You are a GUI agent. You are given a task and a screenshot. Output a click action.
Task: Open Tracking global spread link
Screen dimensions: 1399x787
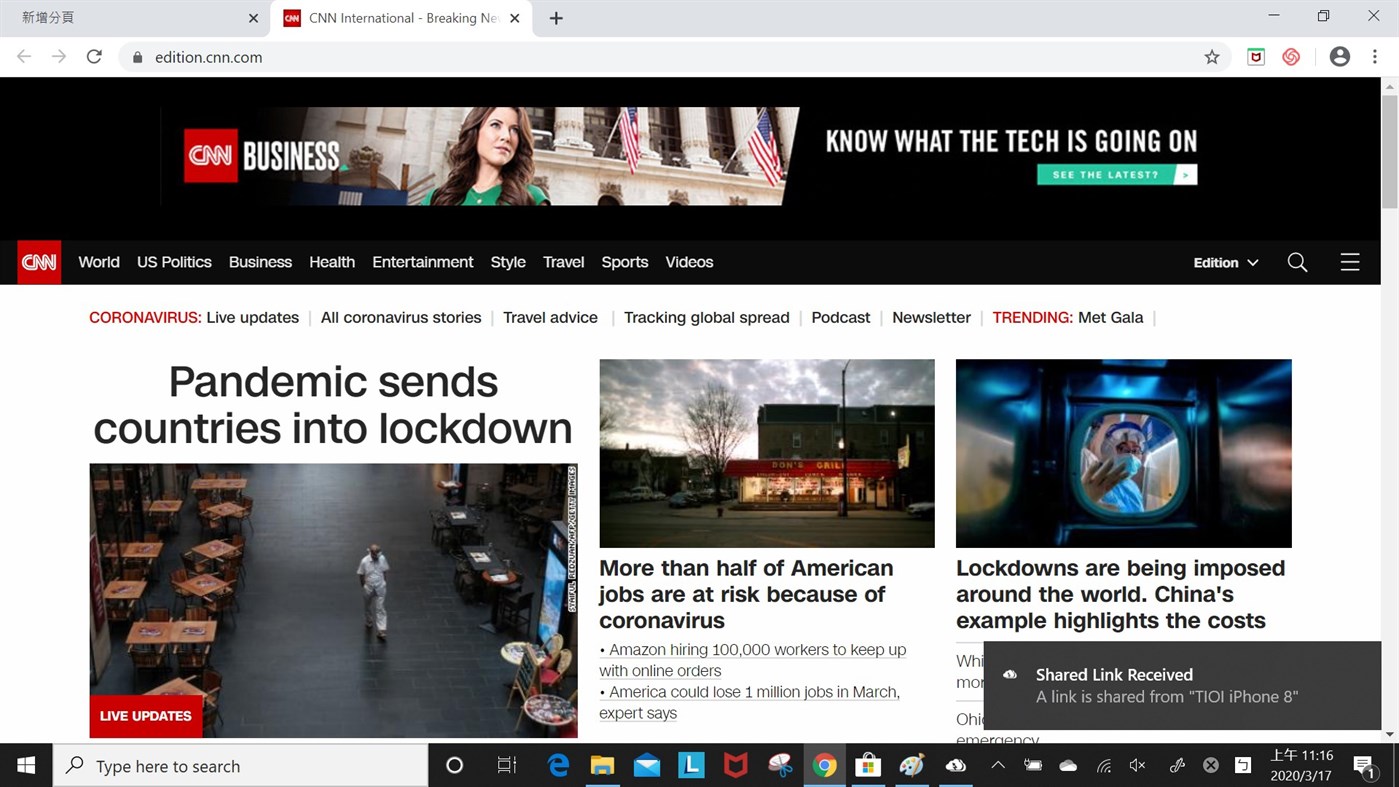707,317
